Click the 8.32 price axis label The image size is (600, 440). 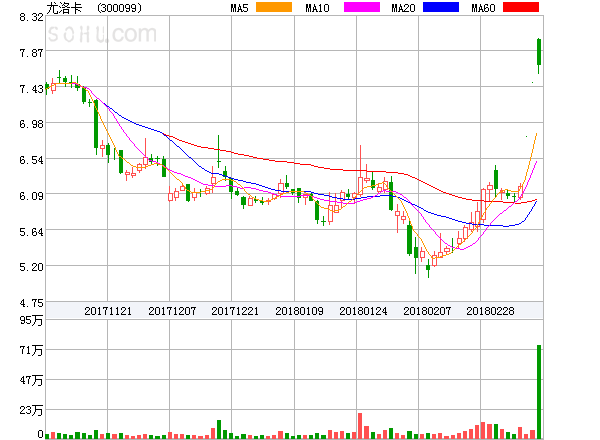coord(31,17)
